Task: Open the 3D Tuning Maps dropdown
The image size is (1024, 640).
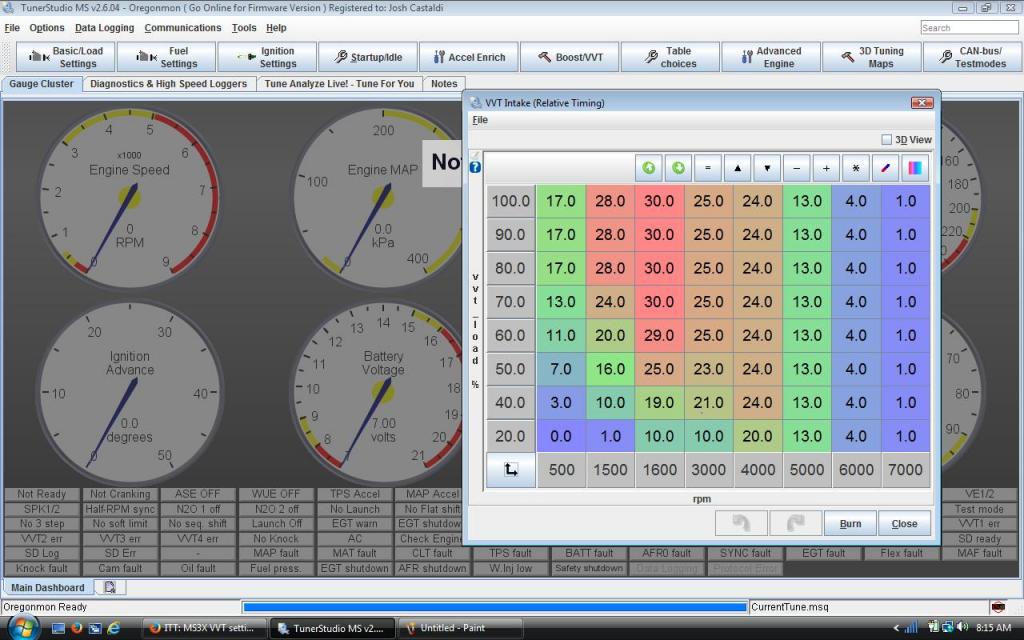Action: [870, 57]
